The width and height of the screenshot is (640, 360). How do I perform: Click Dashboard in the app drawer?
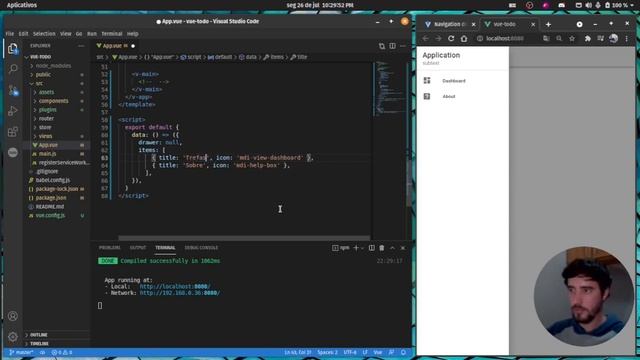[x=454, y=81]
